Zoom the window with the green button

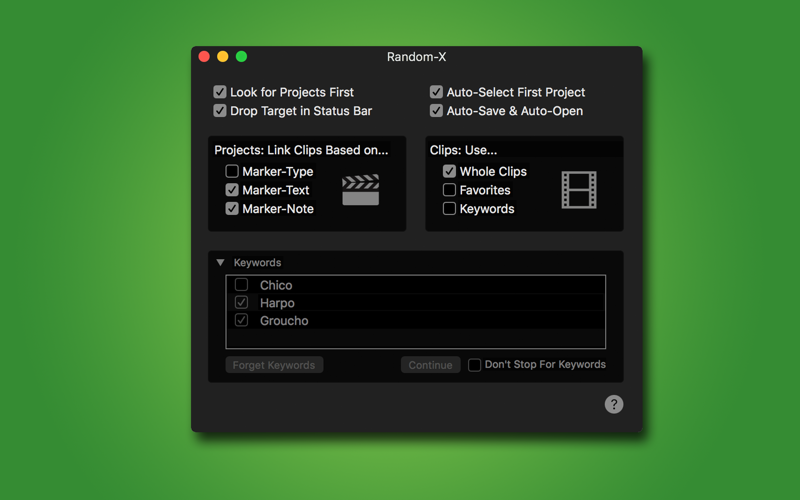point(241,56)
